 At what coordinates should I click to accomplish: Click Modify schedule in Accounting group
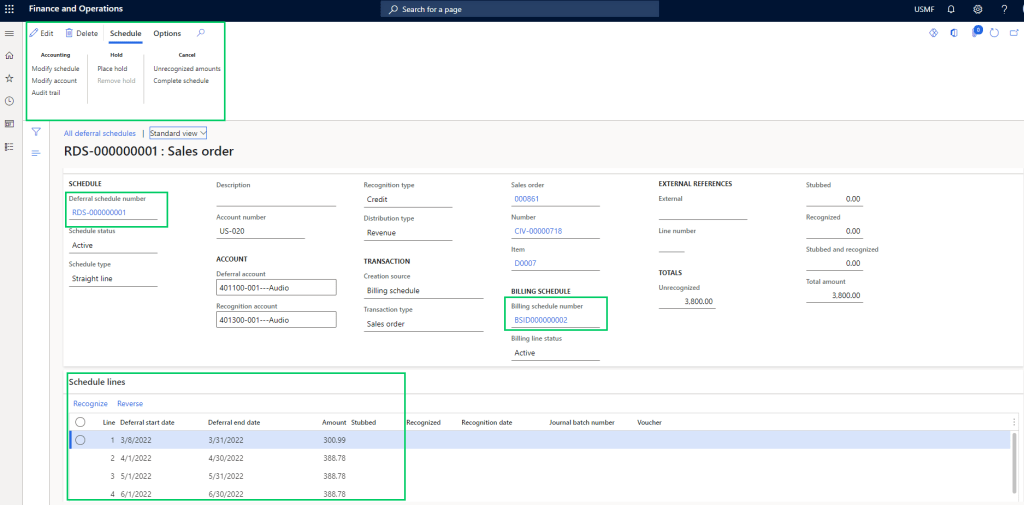click(55, 68)
